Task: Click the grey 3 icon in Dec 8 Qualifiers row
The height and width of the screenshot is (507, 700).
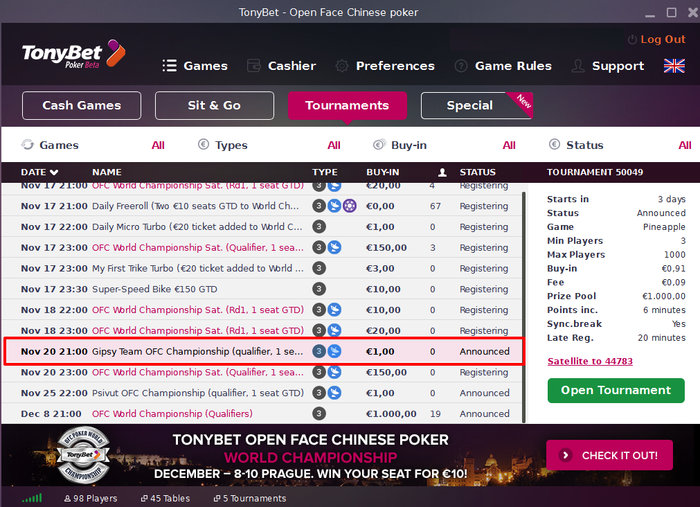Action: tap(319, 414)
